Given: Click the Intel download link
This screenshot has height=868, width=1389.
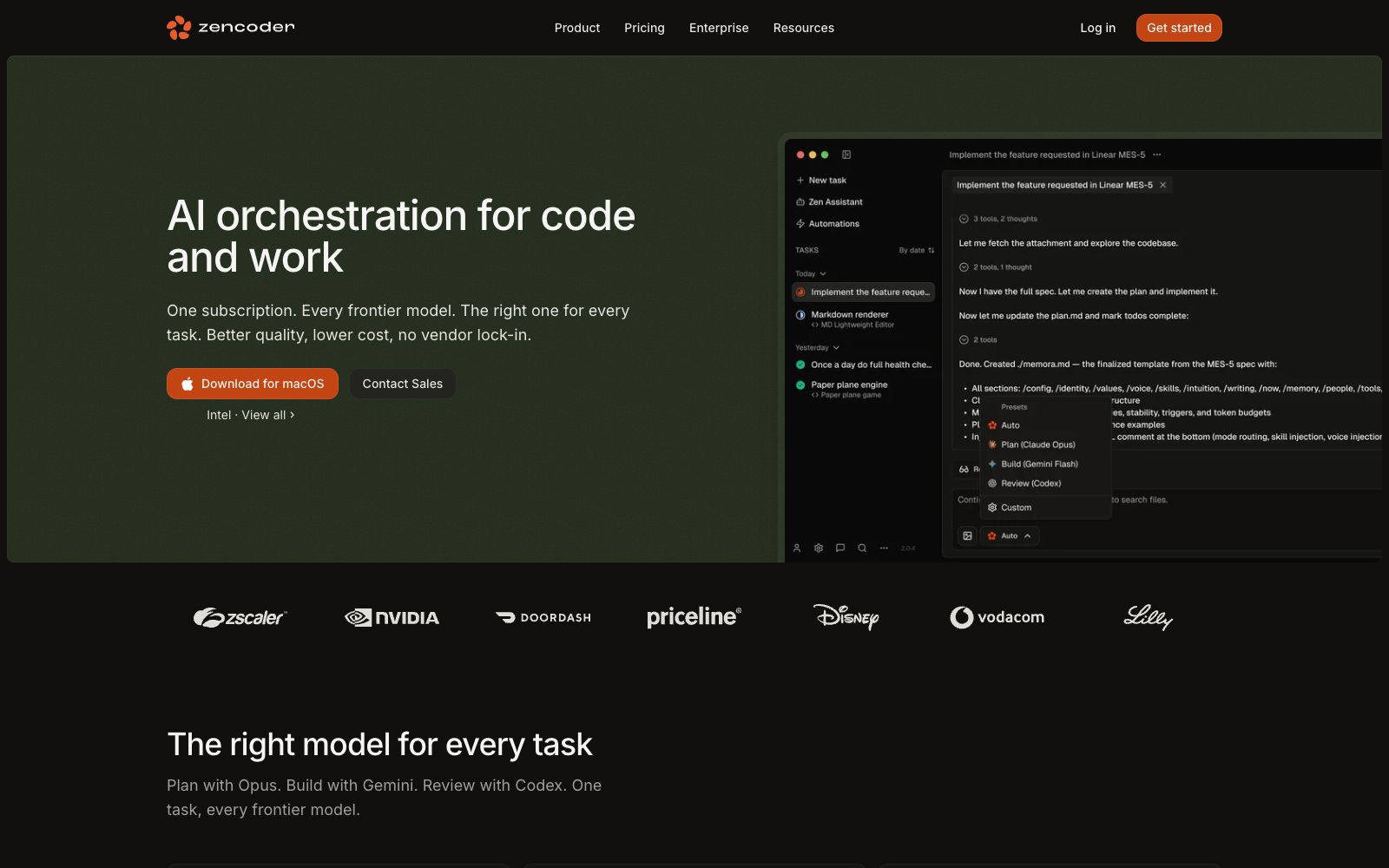Looking at the screenshot, I should (x=219, y=415).
